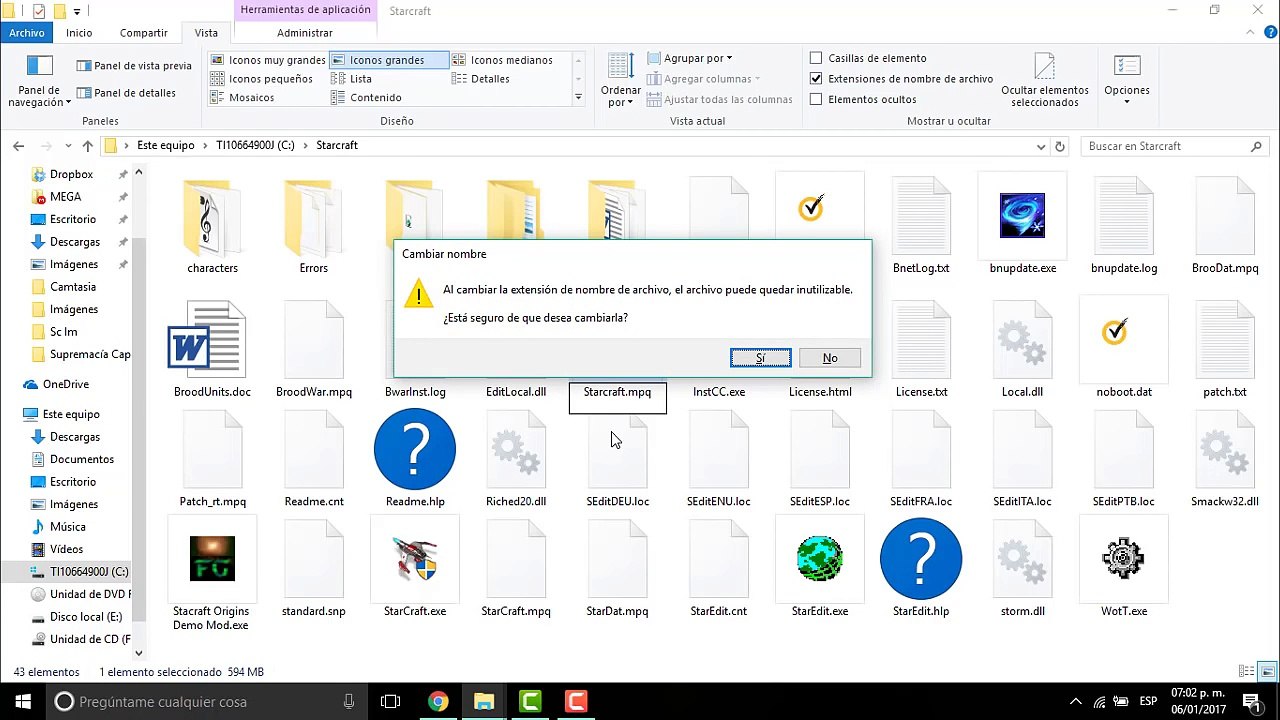Viewport: 1280px width, 720px height.
Task: Choose the Detalles view layout
Action: click(481, 79)
